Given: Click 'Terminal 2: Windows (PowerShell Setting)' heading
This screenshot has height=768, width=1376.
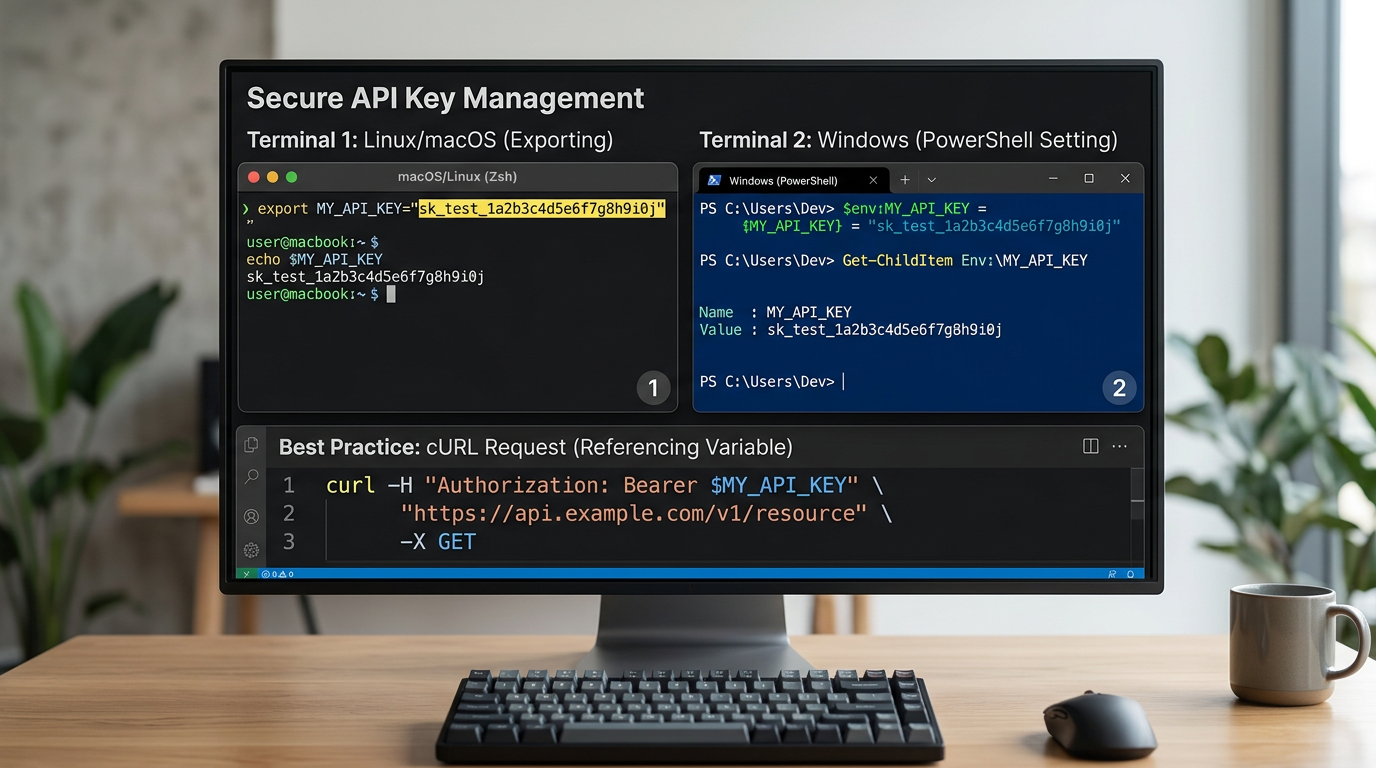Looking at the screenshot, I should click(x=908, y=140).
